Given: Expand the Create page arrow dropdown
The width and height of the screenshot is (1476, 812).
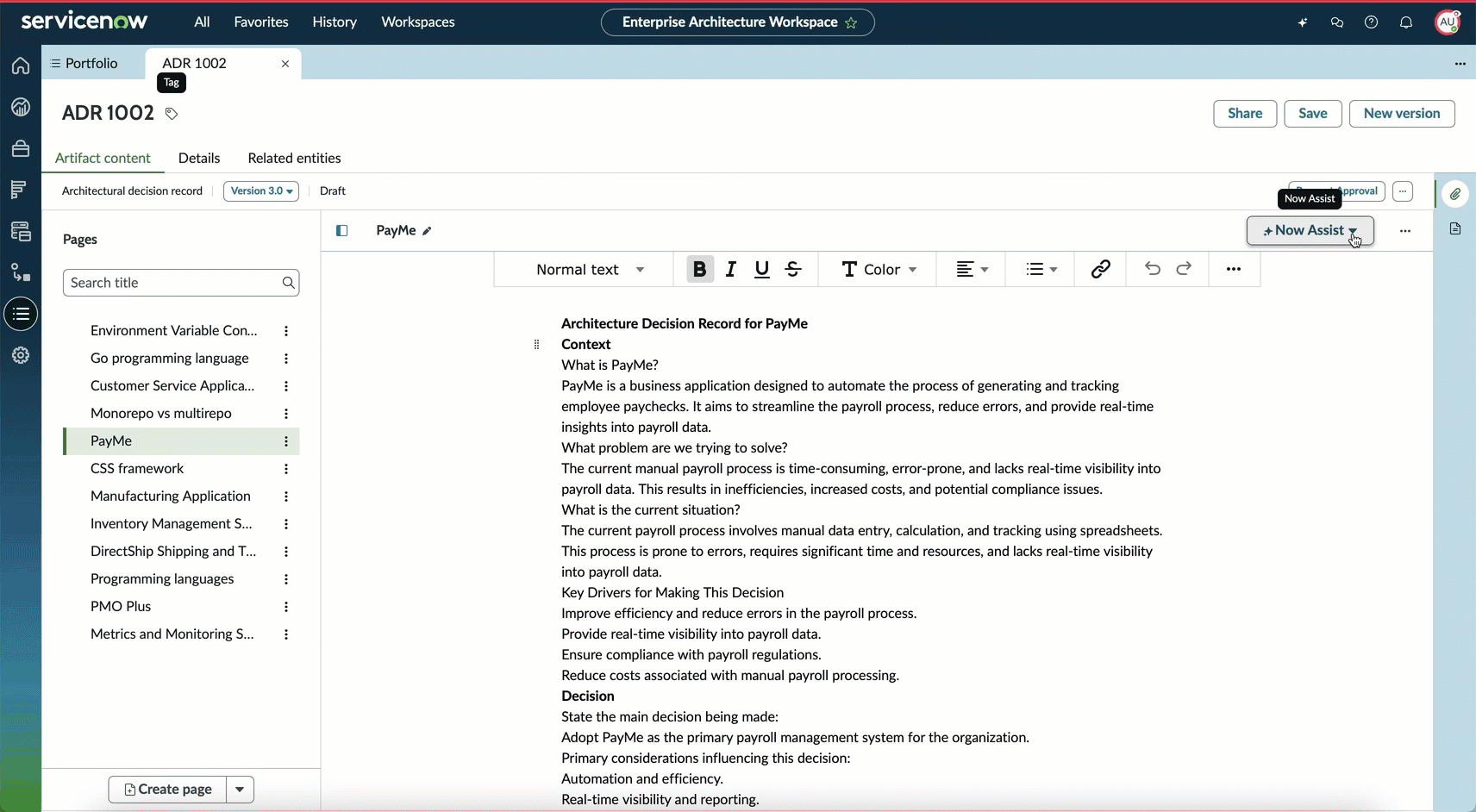Looking at the screenshot, I should click(241, 790).
